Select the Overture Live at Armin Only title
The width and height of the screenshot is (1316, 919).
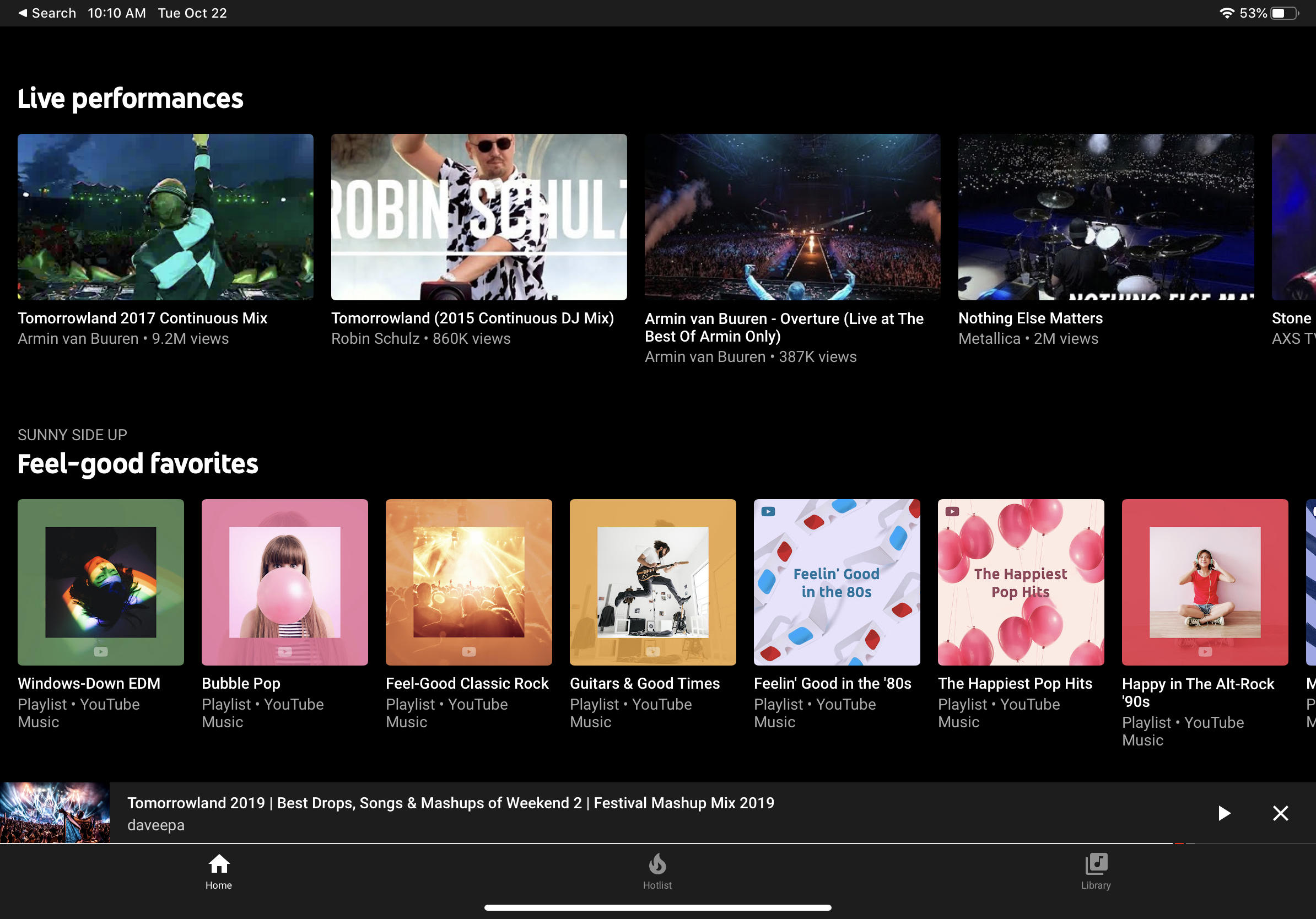tap(784, 327)
